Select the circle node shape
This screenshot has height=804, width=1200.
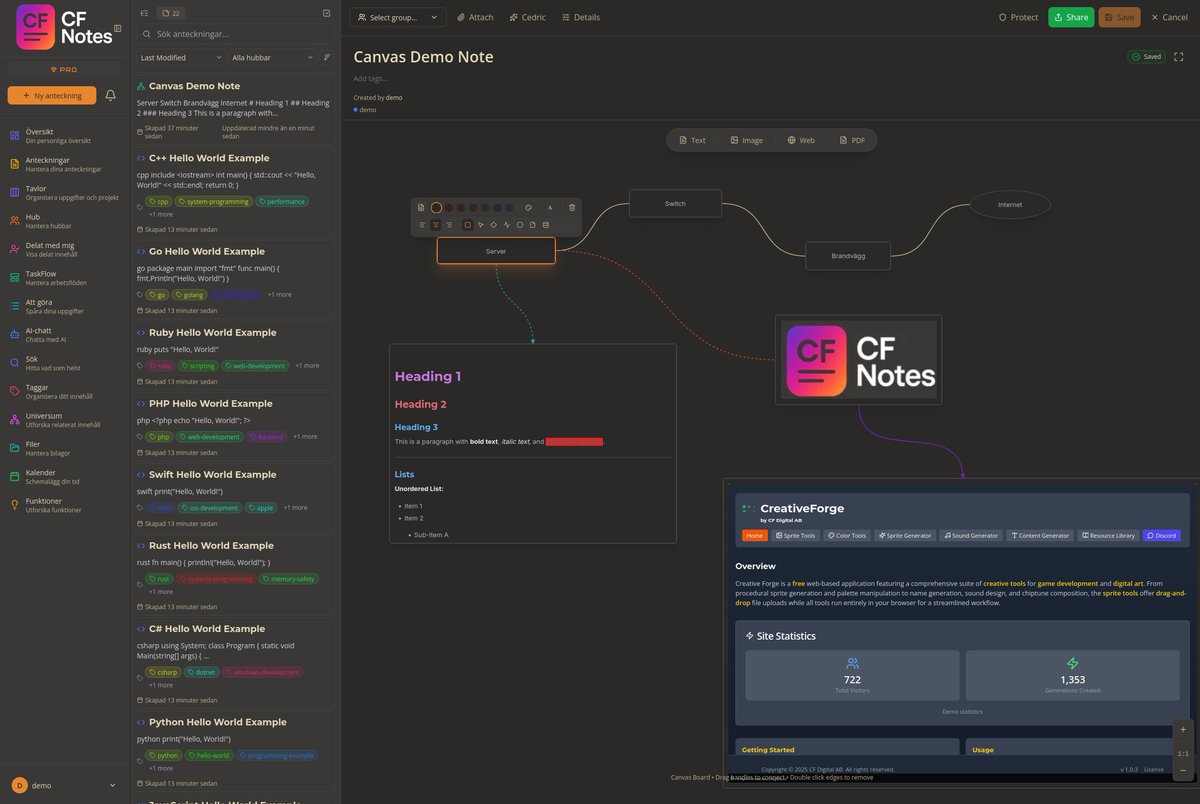[x=520, y=225]
